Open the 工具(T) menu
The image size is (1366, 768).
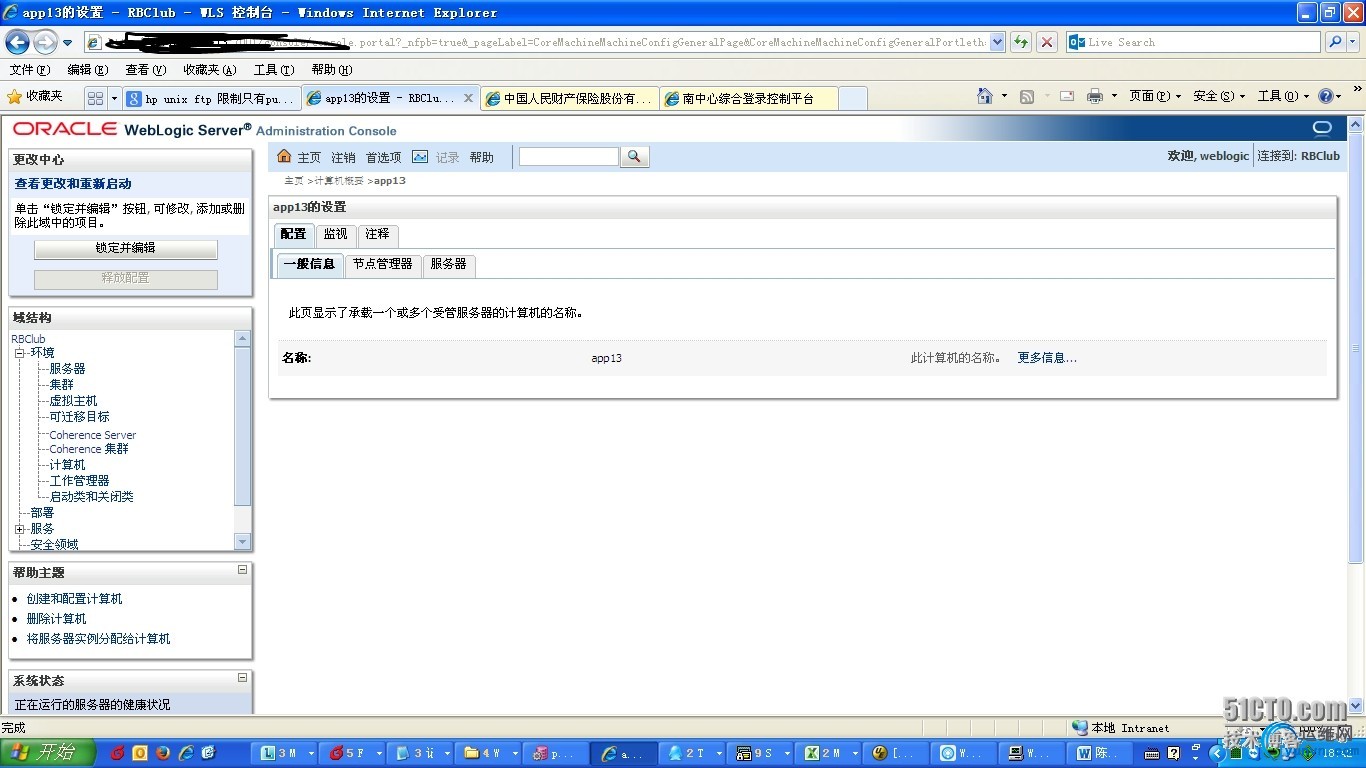coord(274,70)
